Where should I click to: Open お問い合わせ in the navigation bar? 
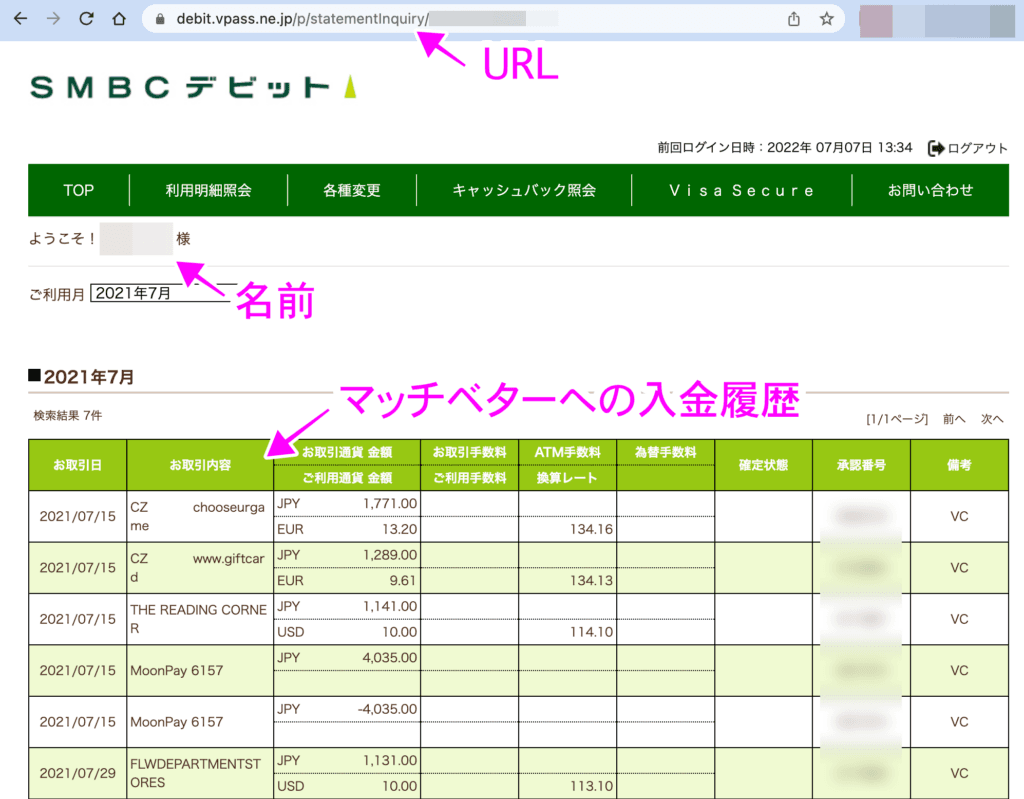point(930,190)
